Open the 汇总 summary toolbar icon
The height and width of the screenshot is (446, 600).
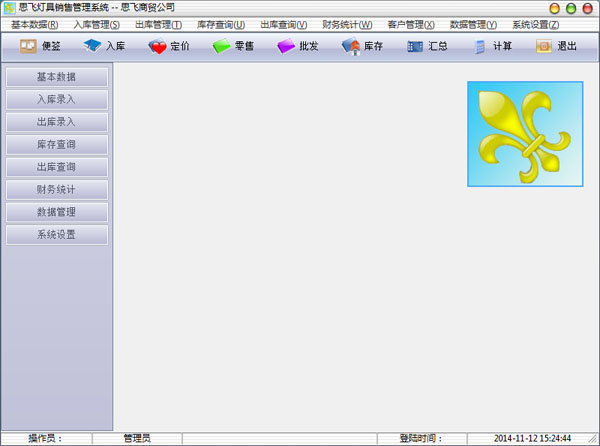(x=415, y=46)
